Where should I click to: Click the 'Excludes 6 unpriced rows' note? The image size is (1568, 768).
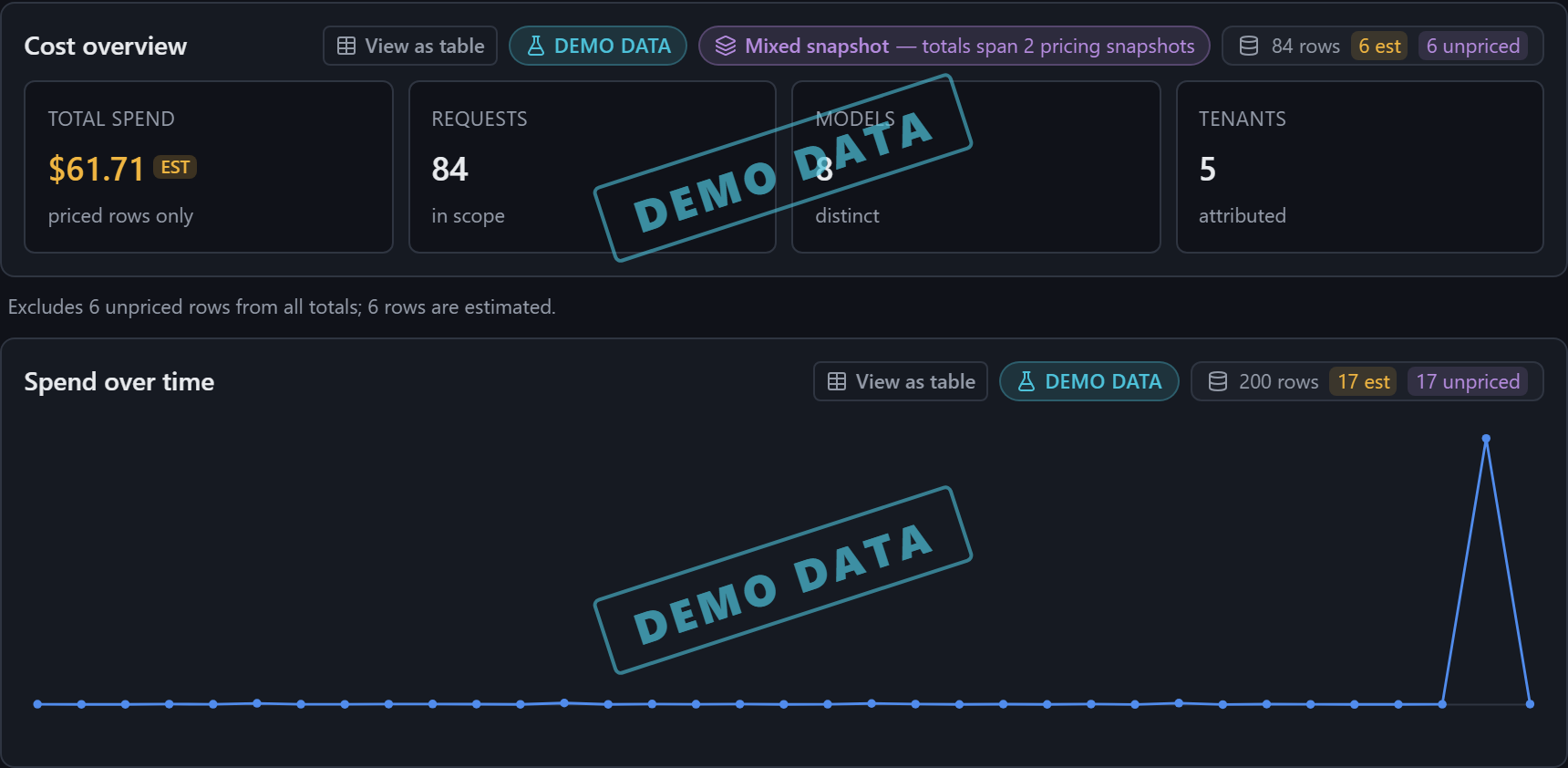pyautogui.click(x=282, y=307)
